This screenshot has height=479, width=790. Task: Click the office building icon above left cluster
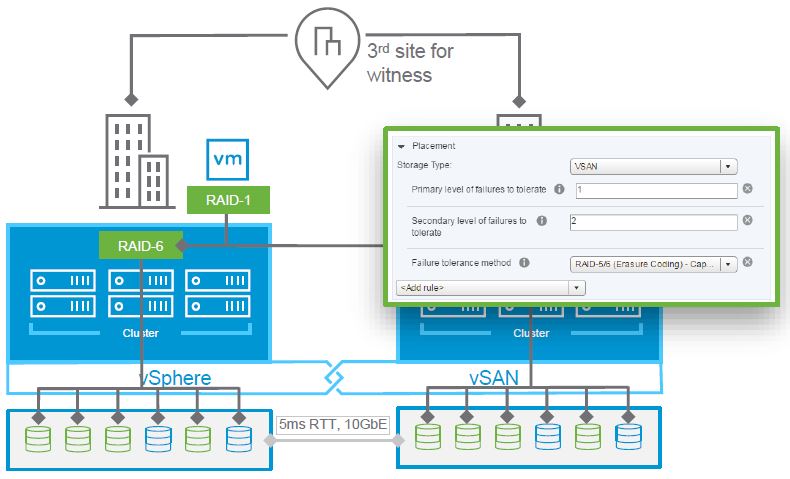tap(137, 161)
